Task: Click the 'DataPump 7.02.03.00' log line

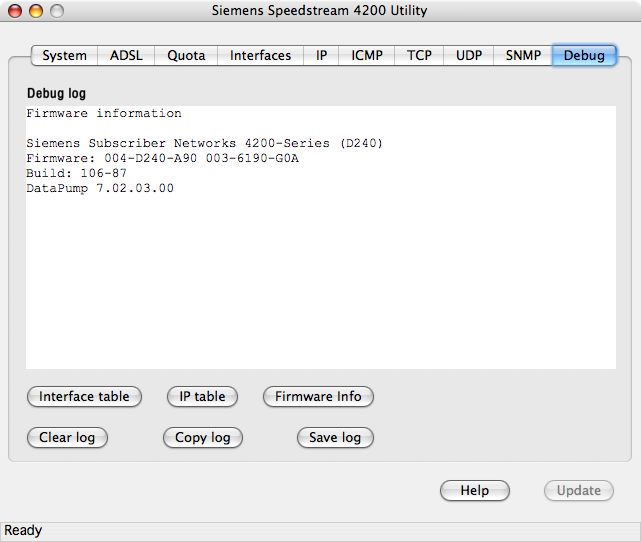Action: pos(100,188)
